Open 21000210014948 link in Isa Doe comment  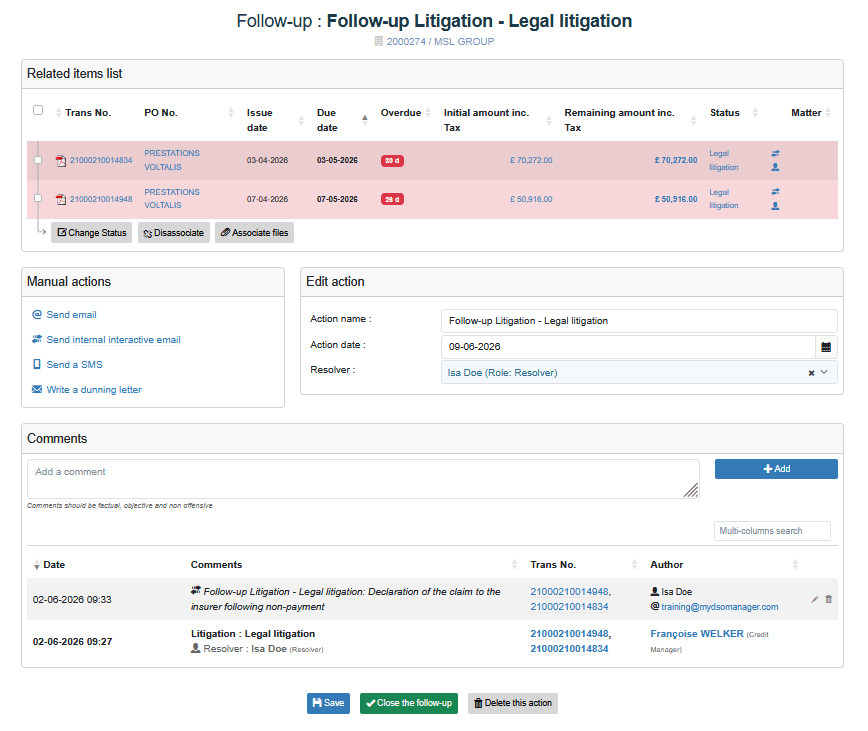click(x=570, y=592)
